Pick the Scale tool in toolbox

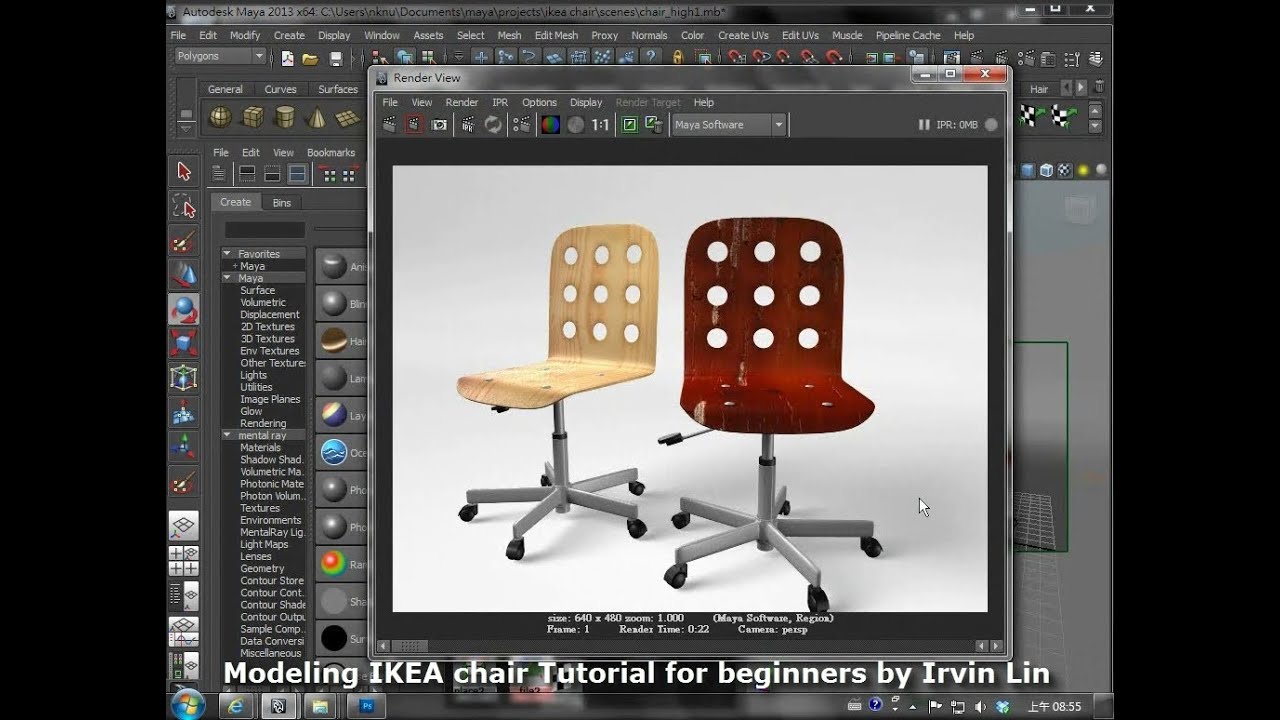click(184, 344)
